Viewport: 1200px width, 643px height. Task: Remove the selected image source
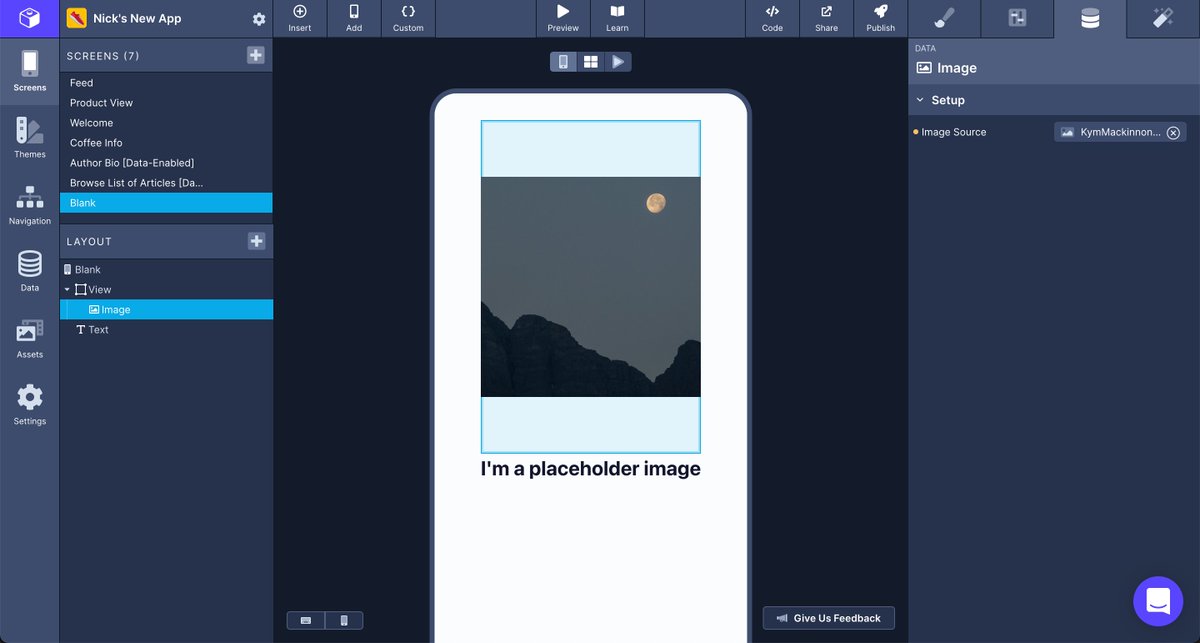(1174, 131)
